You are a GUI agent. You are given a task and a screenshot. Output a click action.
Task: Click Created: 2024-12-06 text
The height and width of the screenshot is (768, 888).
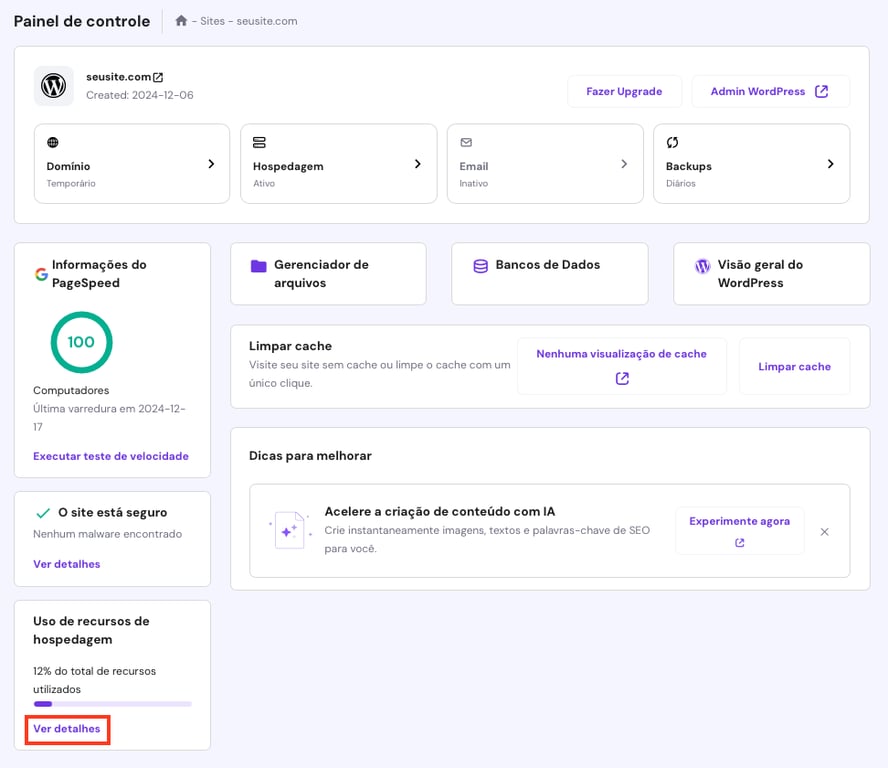[x=140, y=95]
